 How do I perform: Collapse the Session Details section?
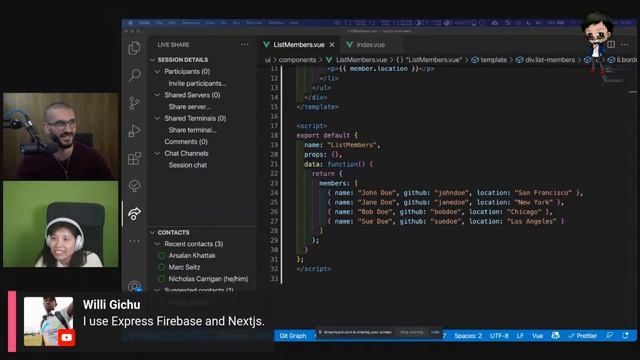pyautogui.click(x=153, y=60)
